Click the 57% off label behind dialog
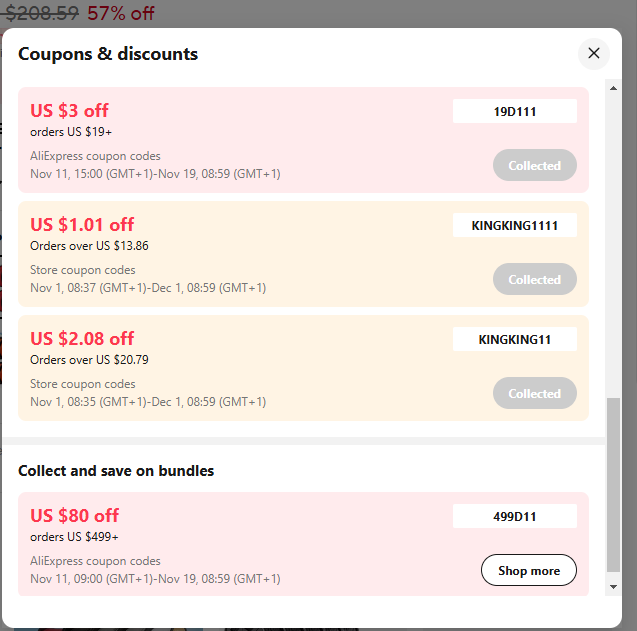This screenshot has height=631, width=637. 121,13
